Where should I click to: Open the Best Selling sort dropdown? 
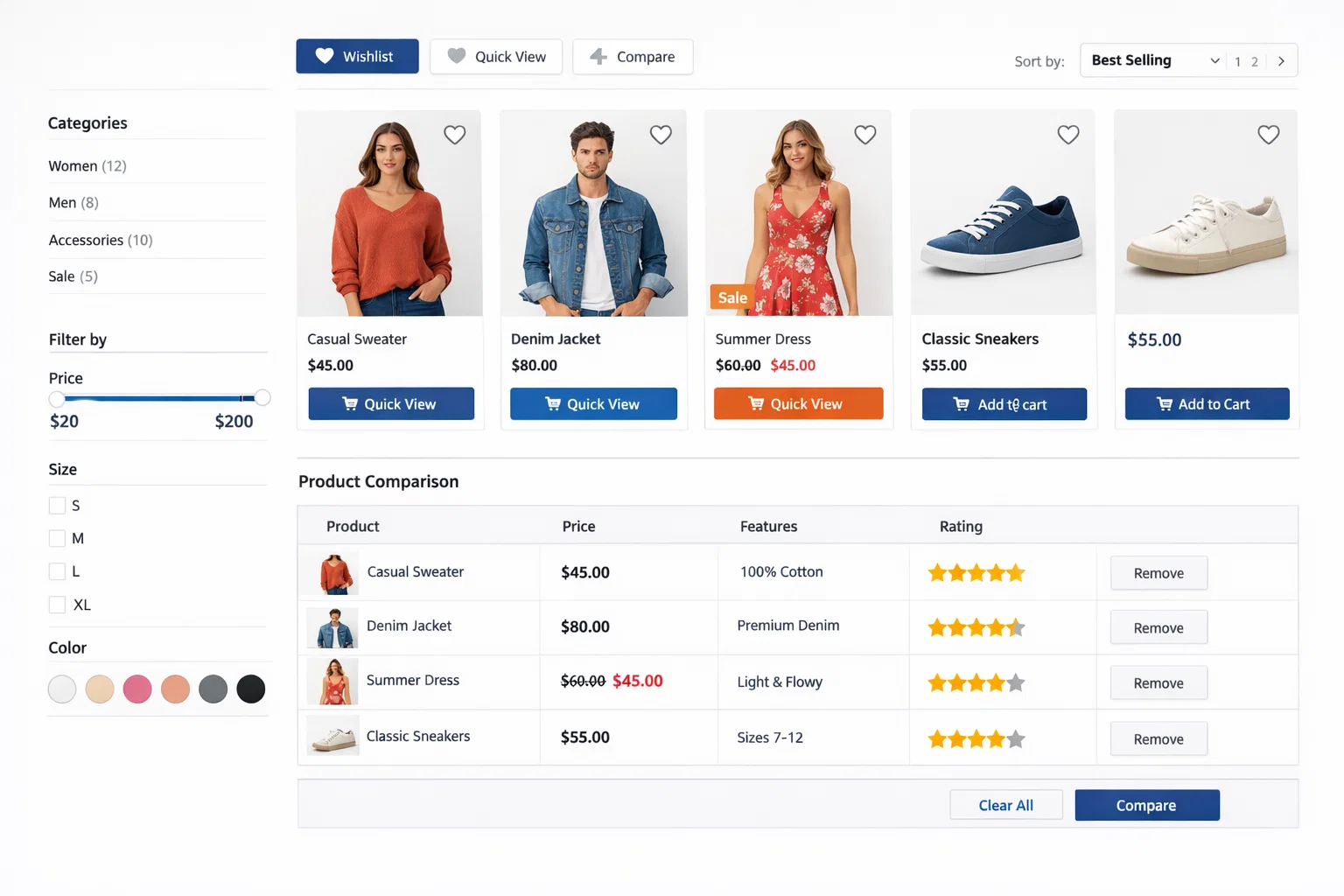click(x=1153, y=60)
